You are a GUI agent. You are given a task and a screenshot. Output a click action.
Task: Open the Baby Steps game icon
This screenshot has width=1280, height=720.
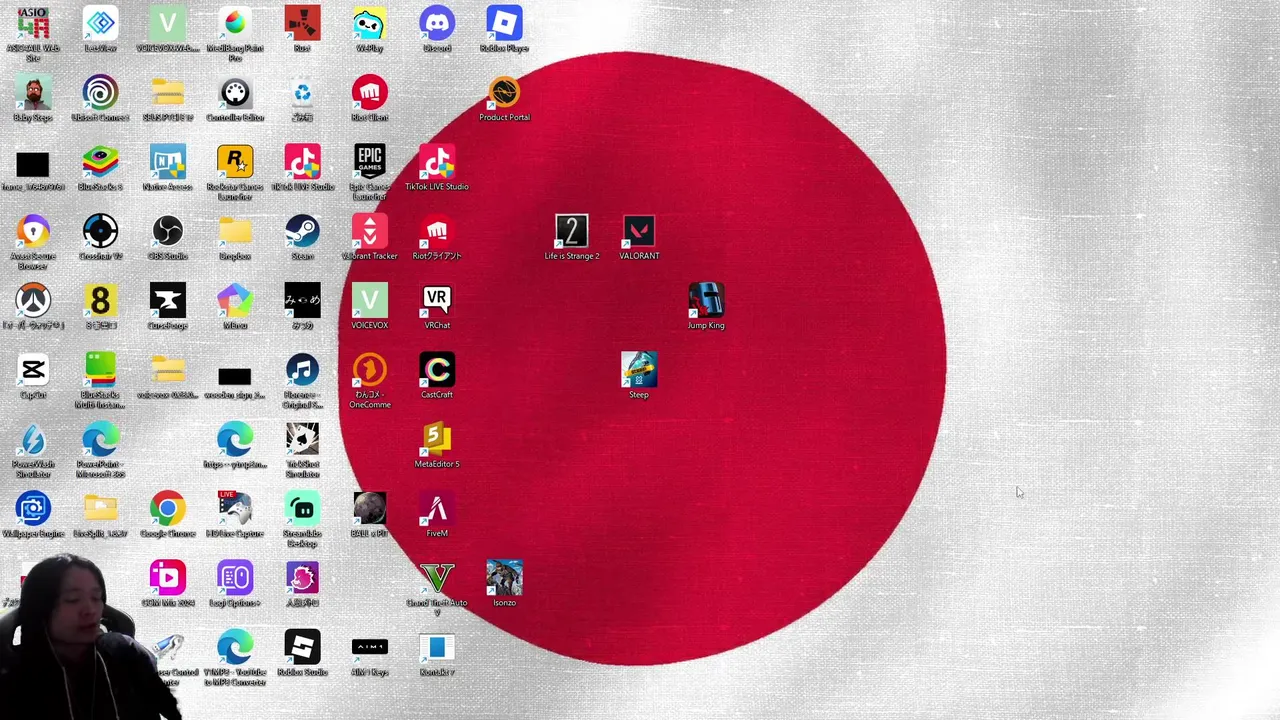coord(33,93)
